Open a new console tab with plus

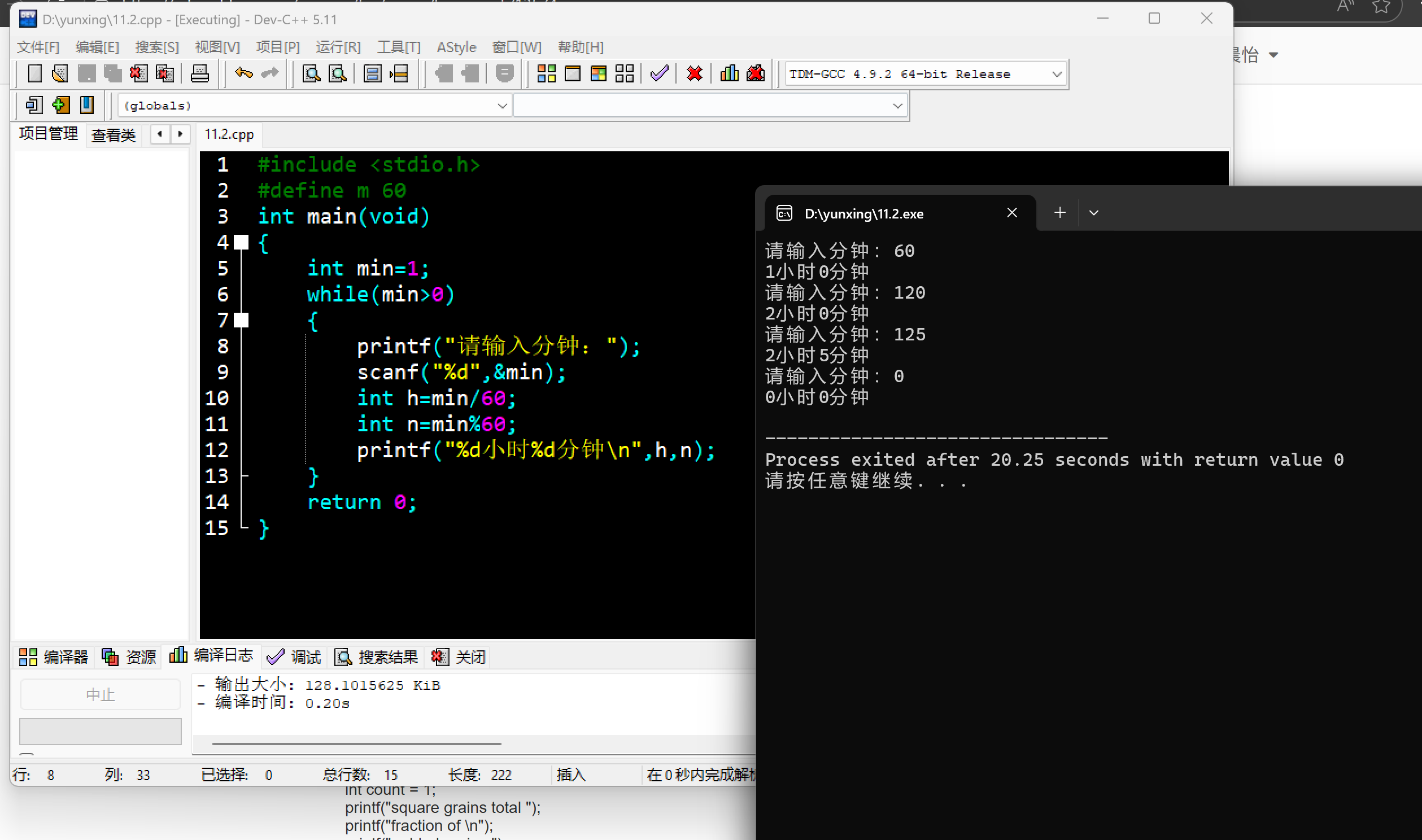[x=1059, y=213]
